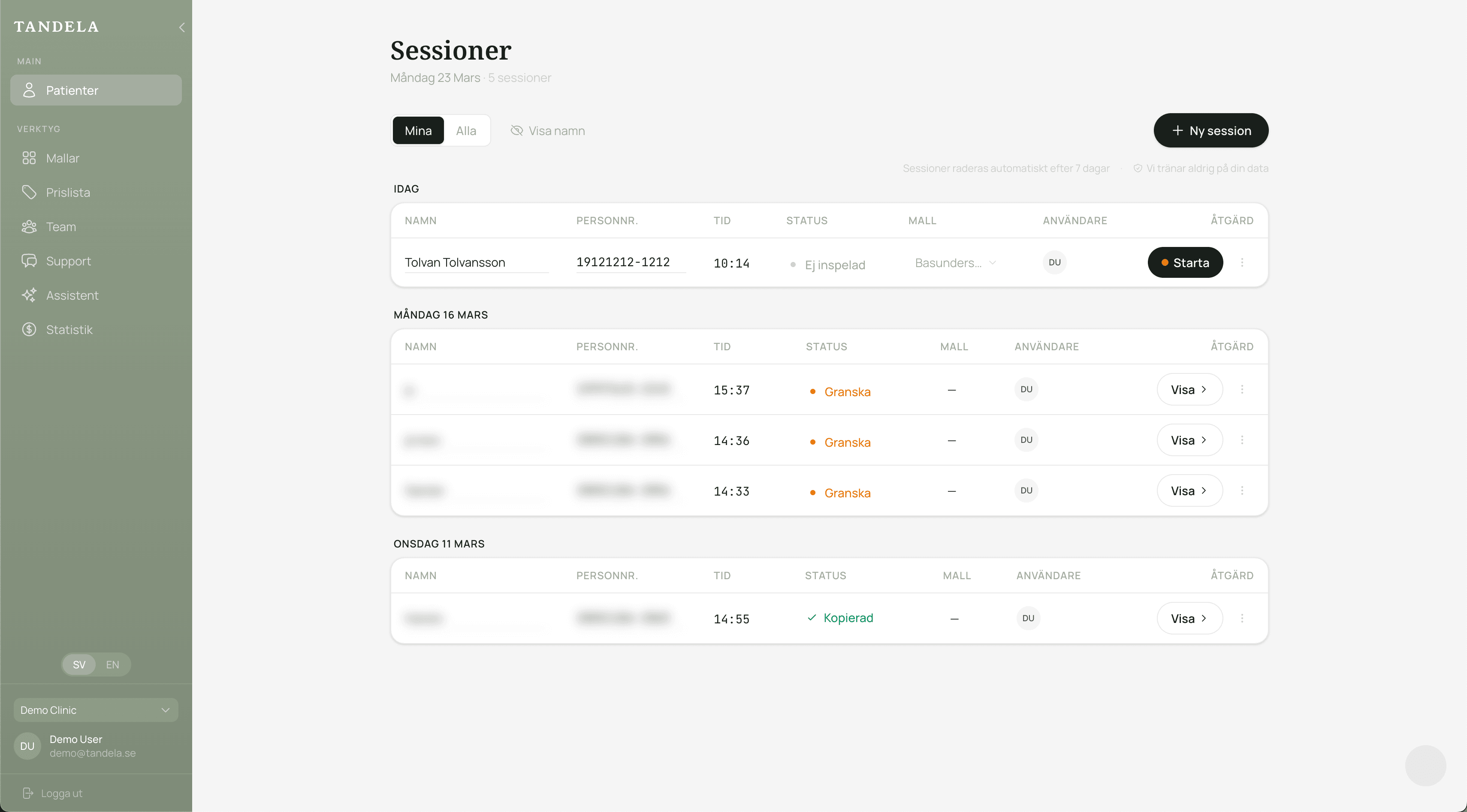
Task: Click the demo@tandela.se email text
Action: (92, 753)
